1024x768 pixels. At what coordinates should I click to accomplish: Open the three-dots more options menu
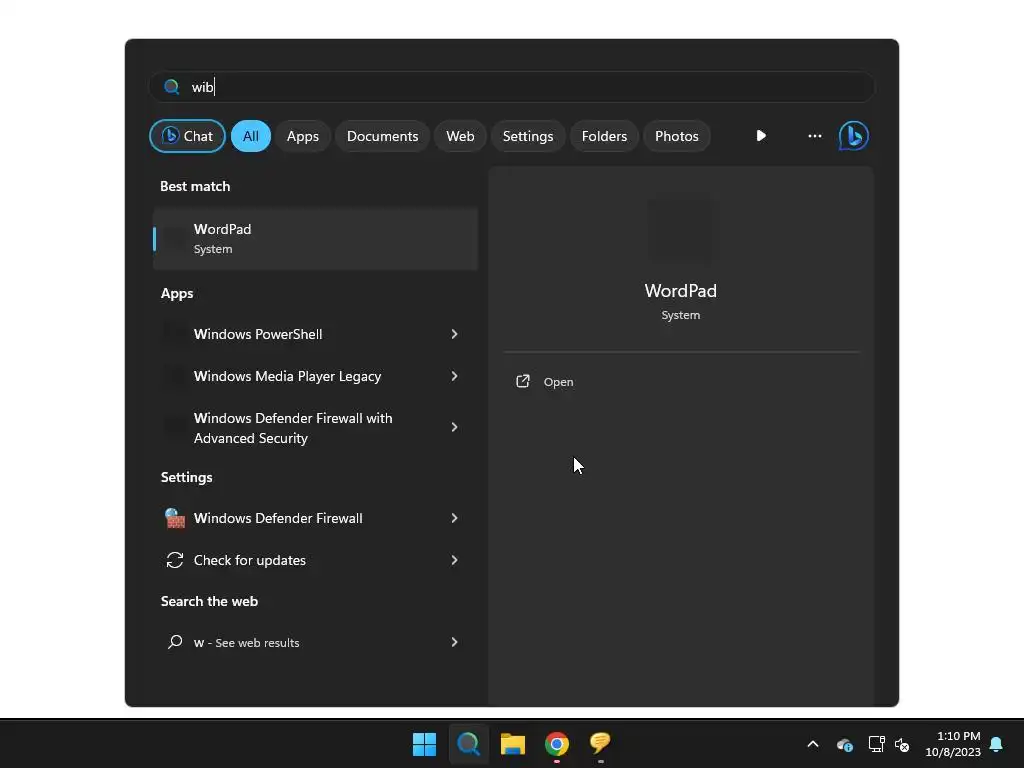click(814, 136)
